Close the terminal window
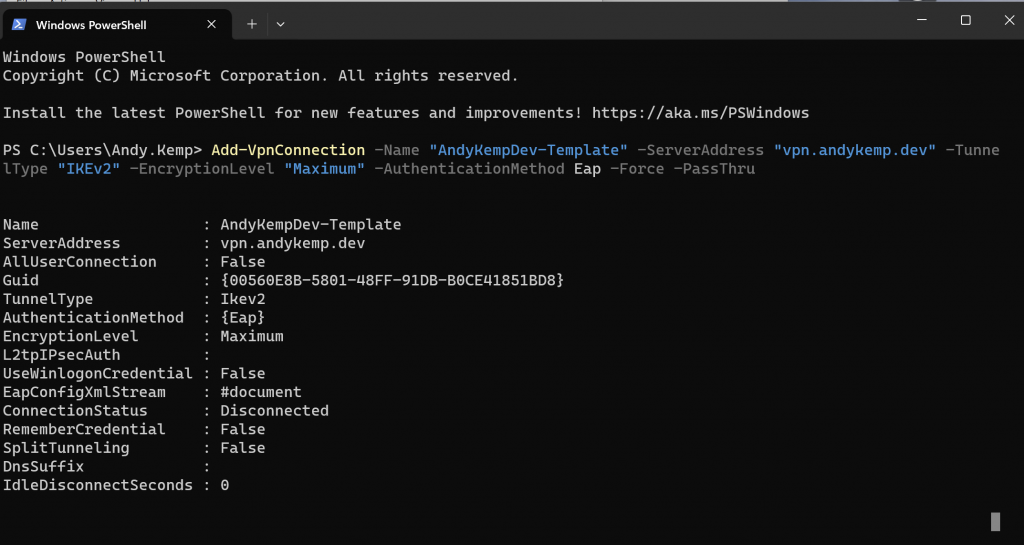Screen dimensions: 1024x545 point(1009,20)
